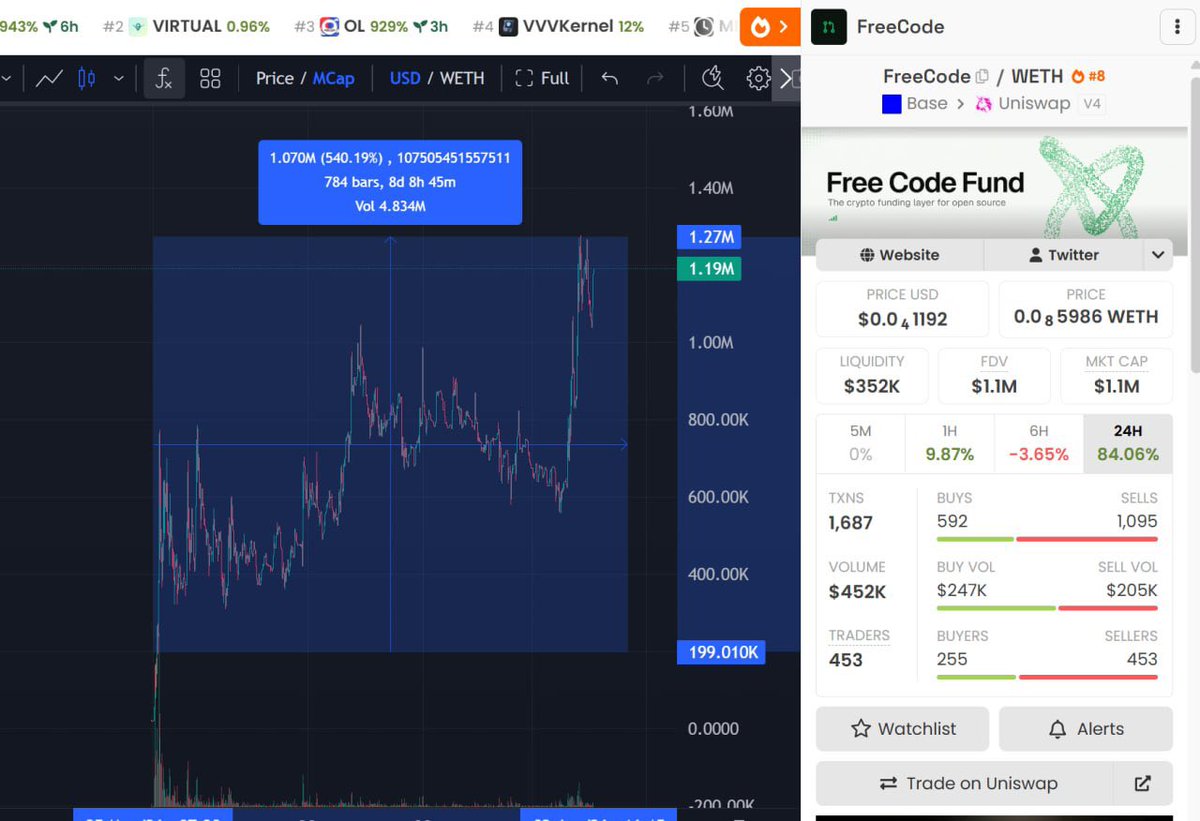Open trending token #2 VIRTUAL

(185, 26)
